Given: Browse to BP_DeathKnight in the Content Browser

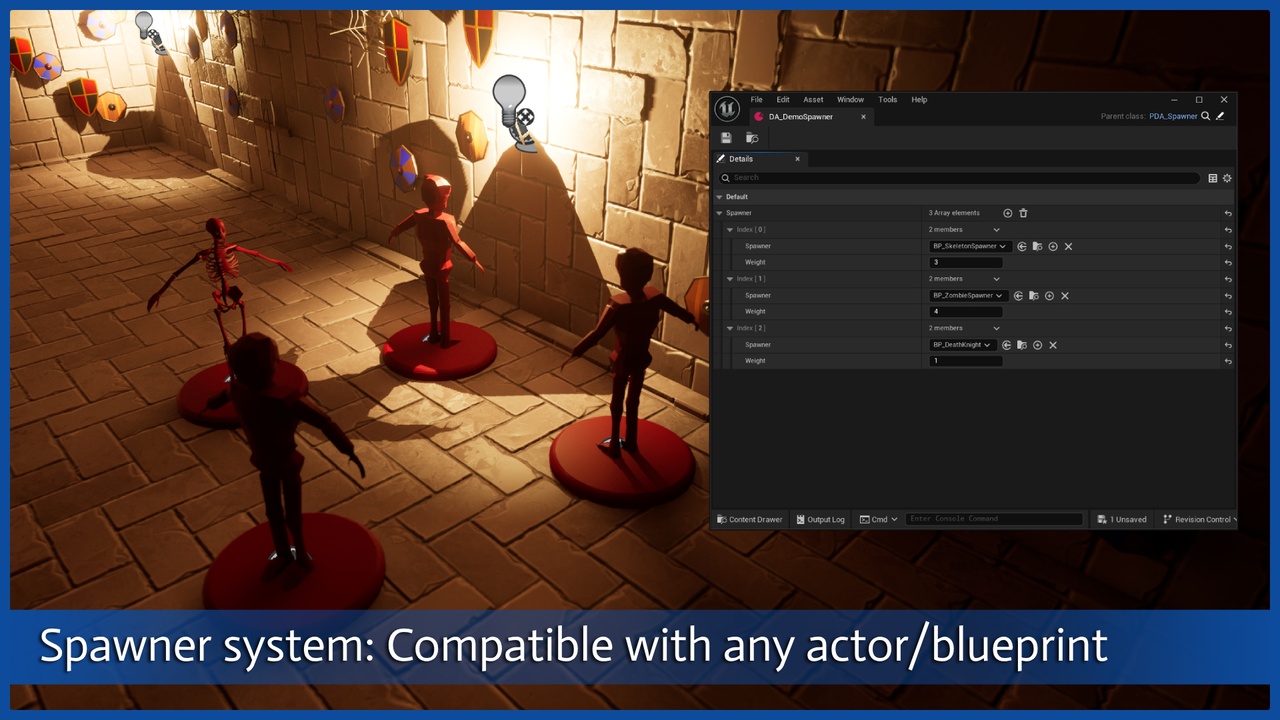Looking at the screenshot, I should click(x=1022, y=345).
